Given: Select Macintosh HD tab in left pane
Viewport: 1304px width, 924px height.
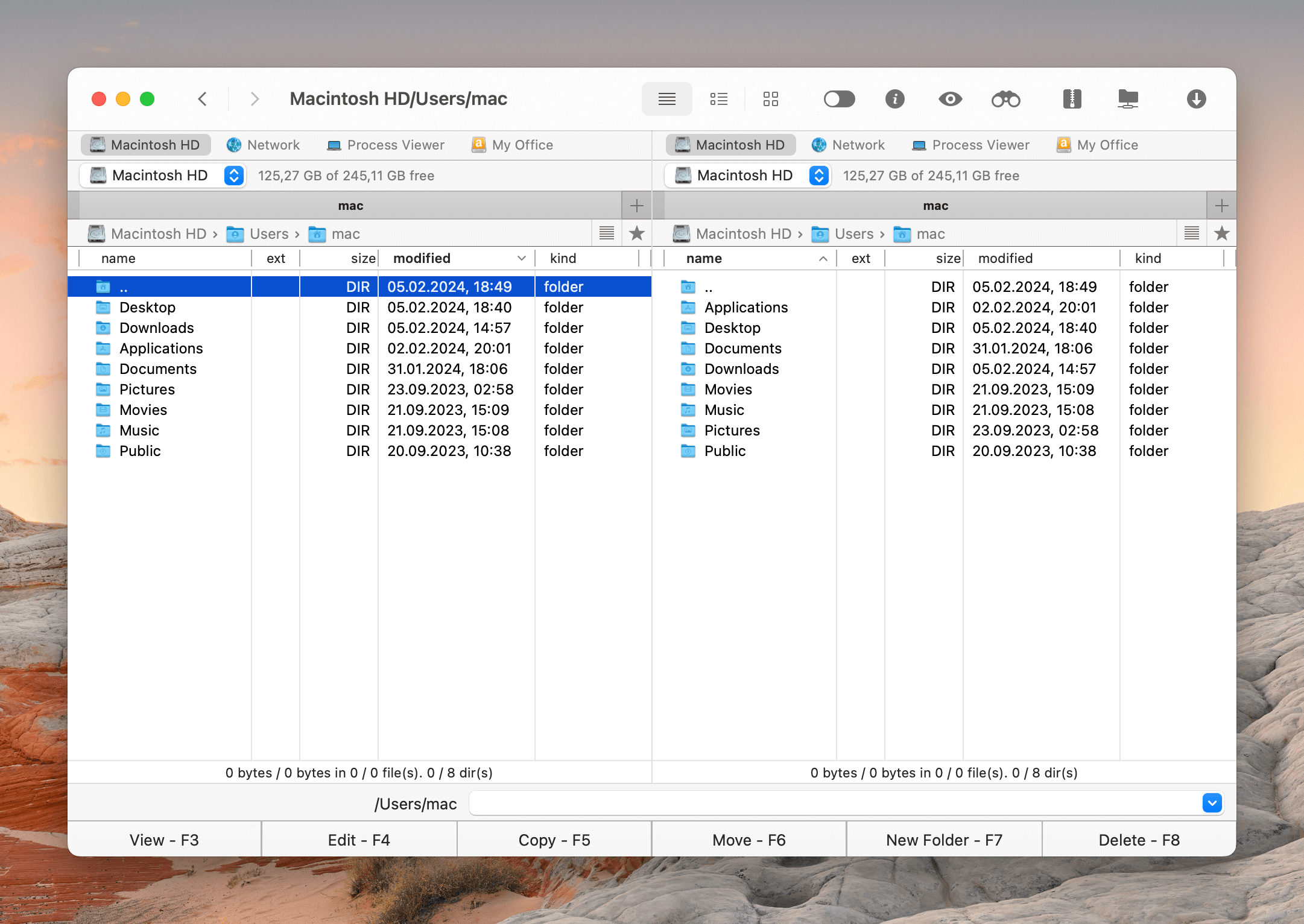Looking at the screenshot, I should pyautogui.click(x=145, y=145).
